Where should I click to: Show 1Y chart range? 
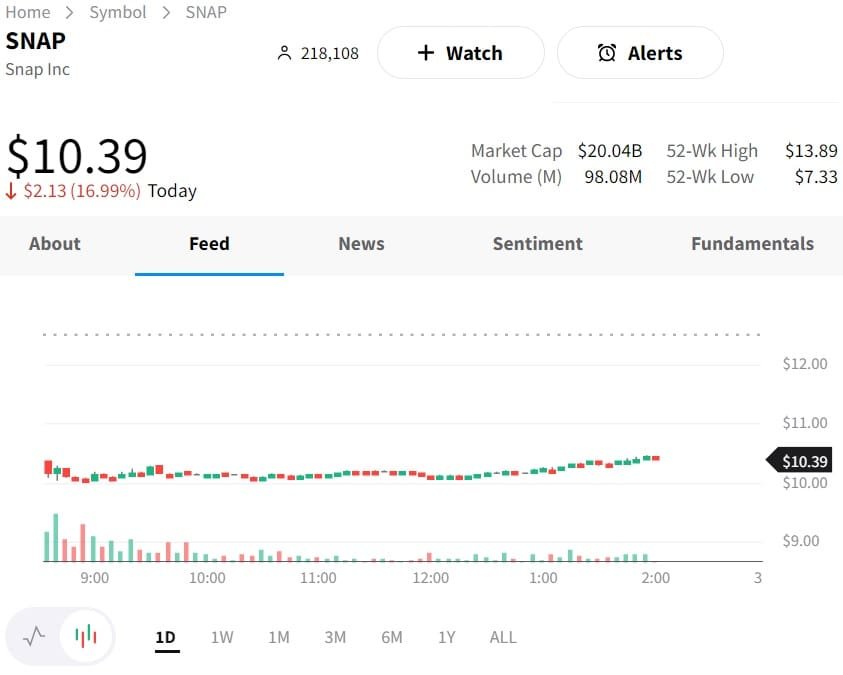pyautogui.click(x=446, y=637)
